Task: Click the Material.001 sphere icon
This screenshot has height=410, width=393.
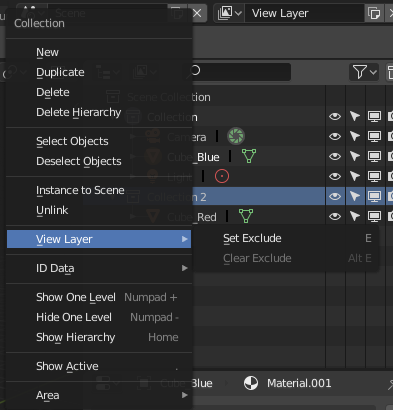Action: coord(251,383)
